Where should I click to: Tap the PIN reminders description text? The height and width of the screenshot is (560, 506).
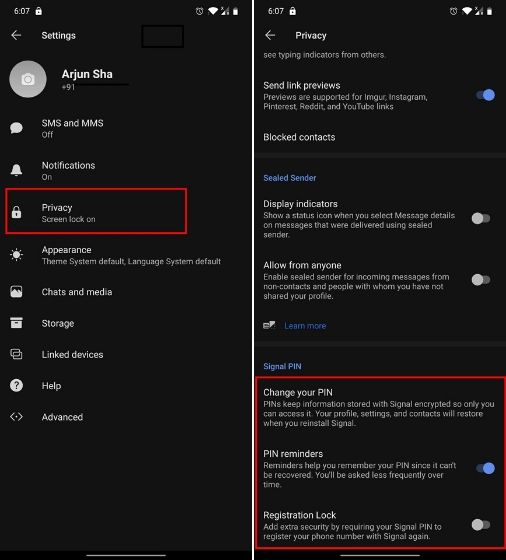(x=360, y=475)
